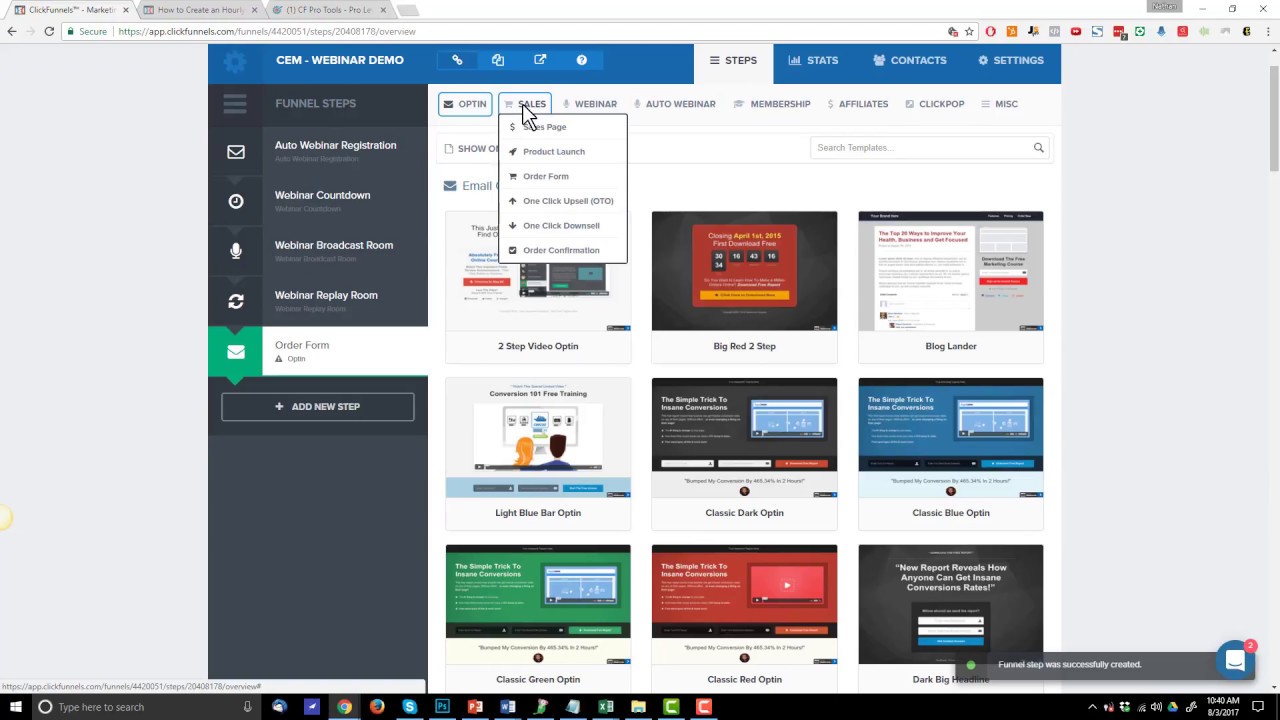This screenshot has width=1280, height=720.
Task: Open the Contacts tab
Action: click(909, 60)
